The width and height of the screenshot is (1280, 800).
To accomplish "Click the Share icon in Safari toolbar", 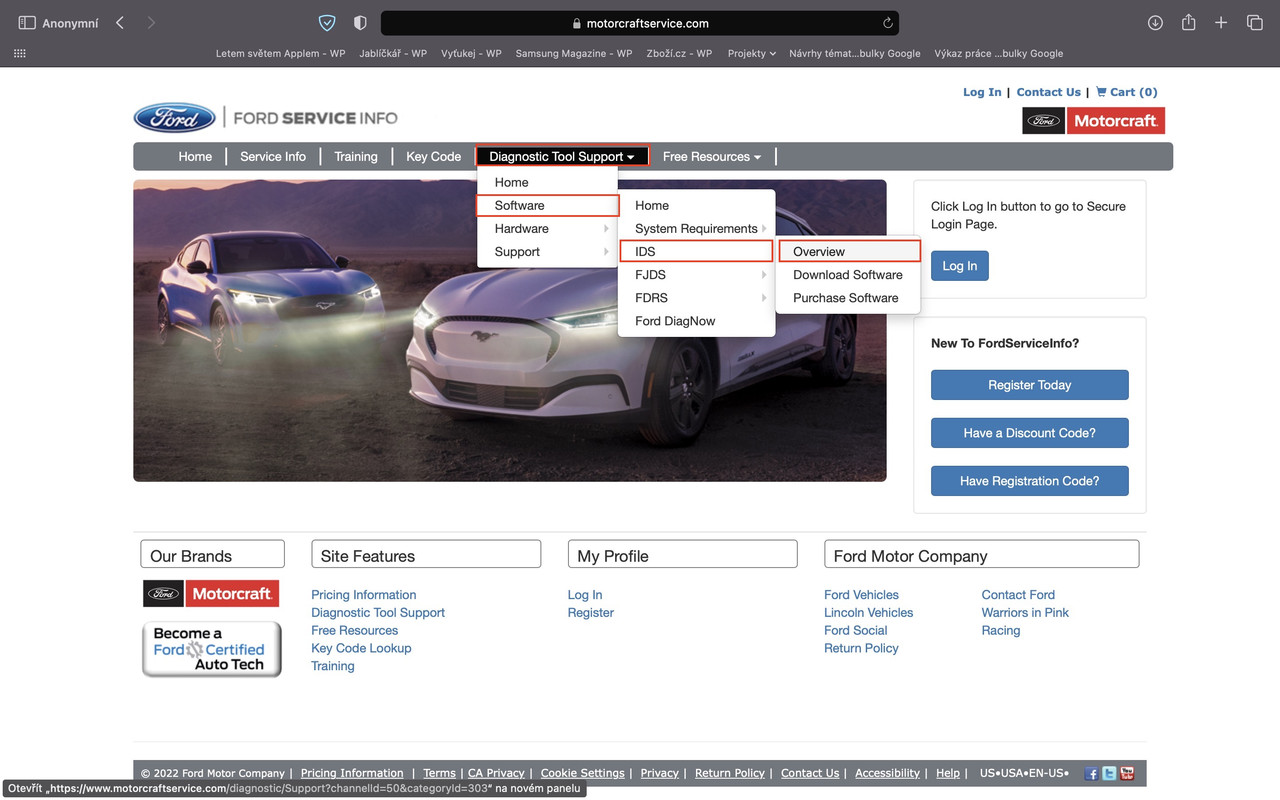I will pos(1188,22).
